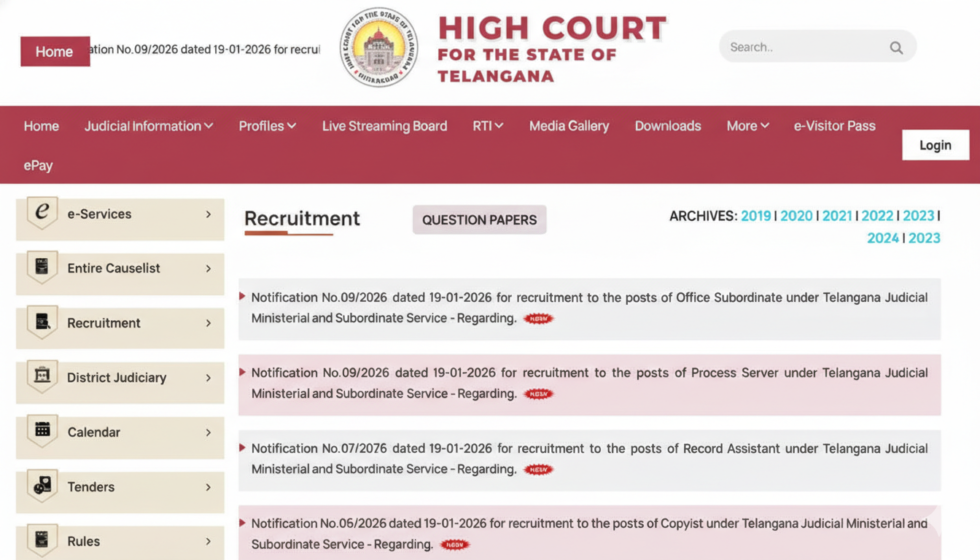Screen dimensions: 980x560
Task: Open Live Streaming Board menu item
Action: (x=384, y=126)
